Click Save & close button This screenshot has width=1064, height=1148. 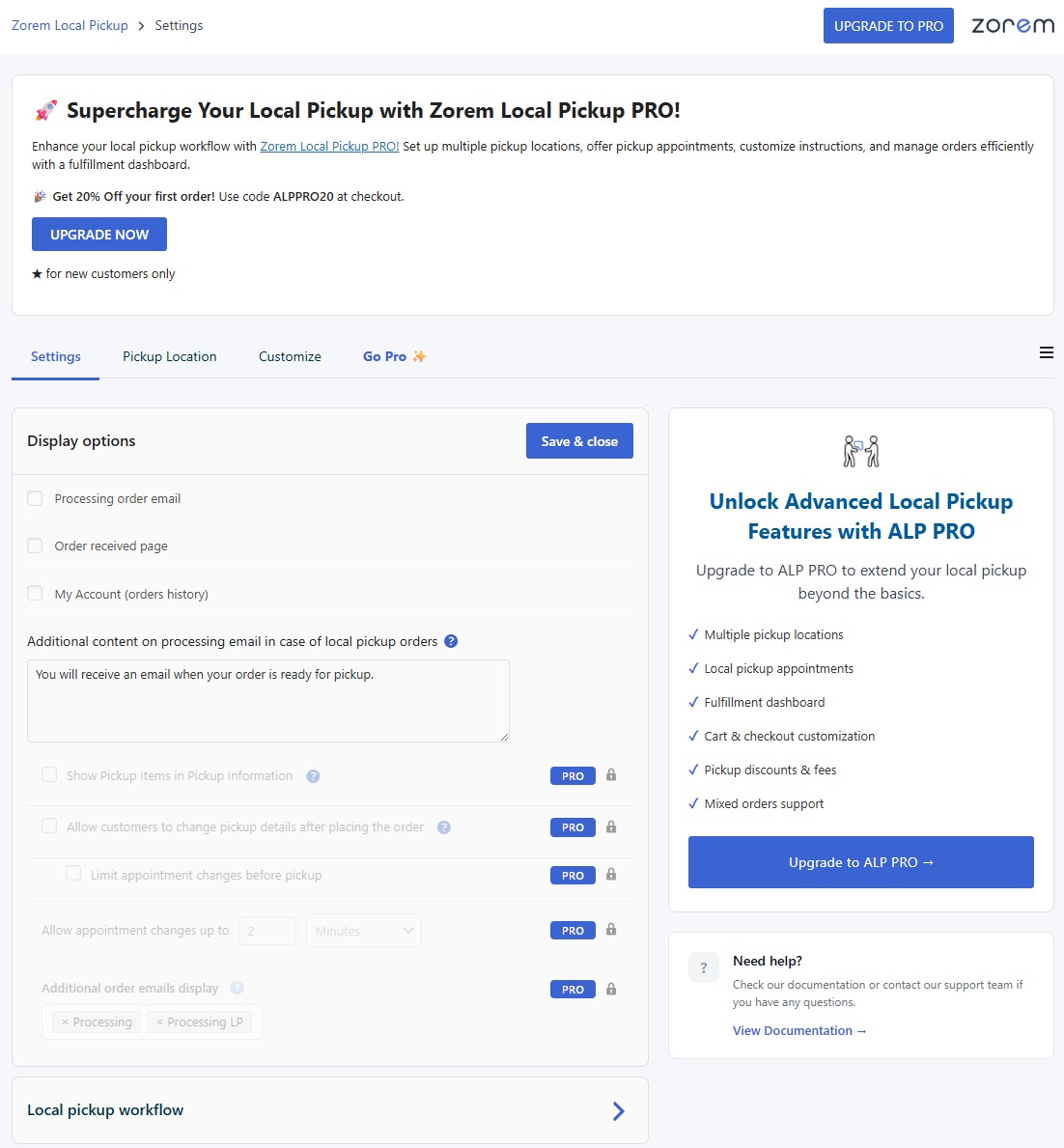[x=579, y=440]
